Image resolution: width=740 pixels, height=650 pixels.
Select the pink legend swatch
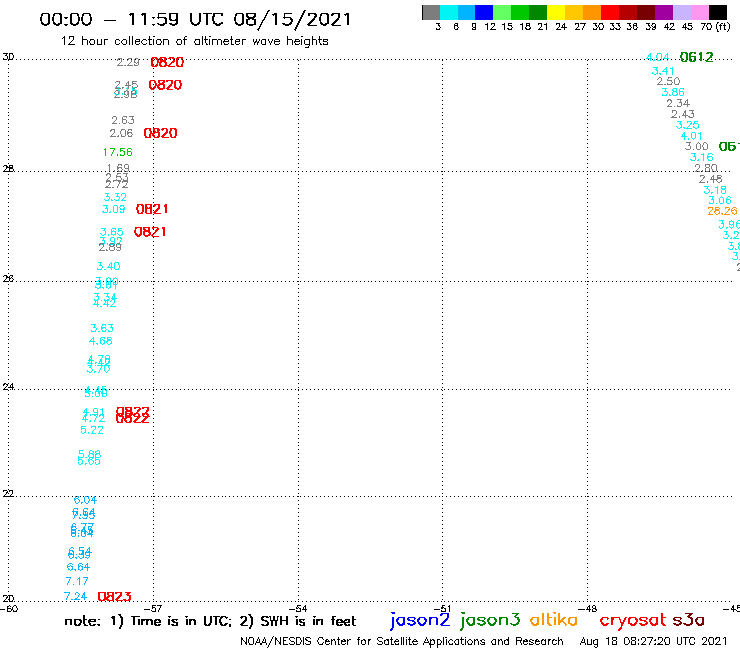(699, 12)
